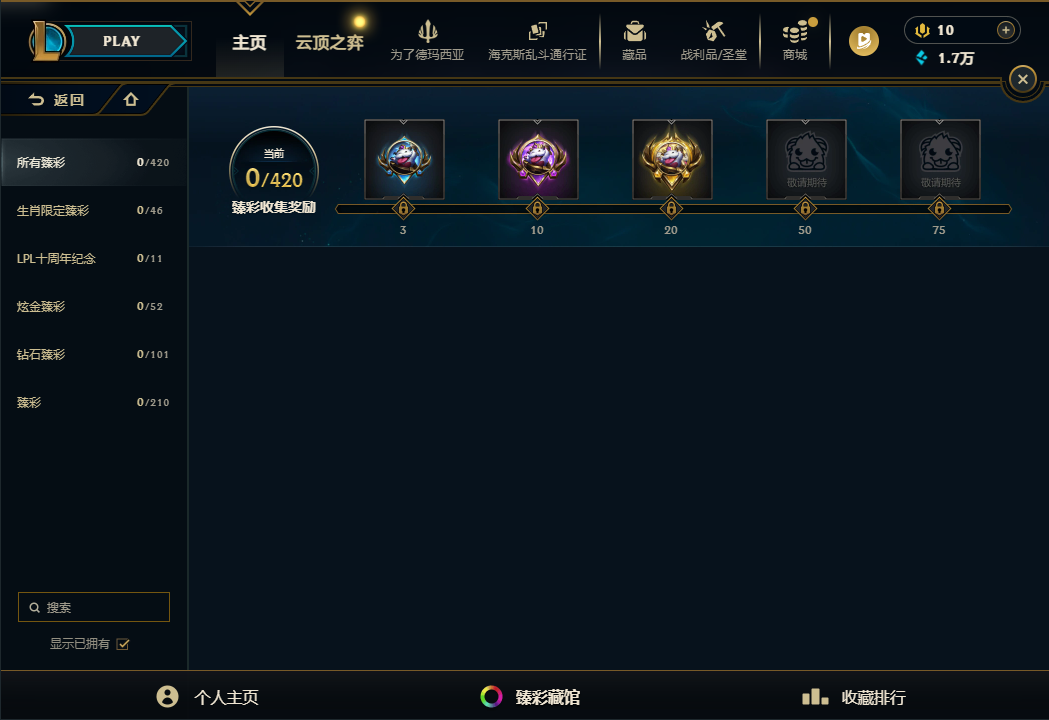This screenshot has height=720, width=1049.
Task: Open the purple reward thumbnail at 10
Action: 538,159
